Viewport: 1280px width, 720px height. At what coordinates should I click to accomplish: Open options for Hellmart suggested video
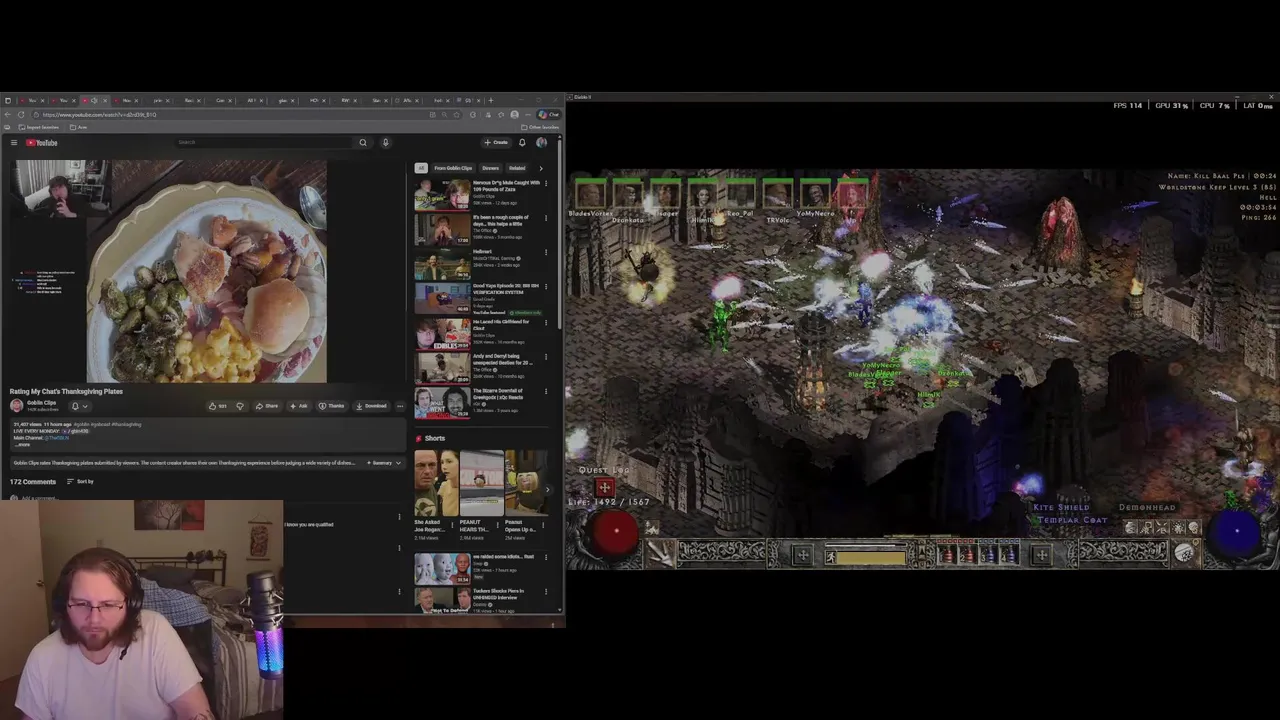click(546, 253)
